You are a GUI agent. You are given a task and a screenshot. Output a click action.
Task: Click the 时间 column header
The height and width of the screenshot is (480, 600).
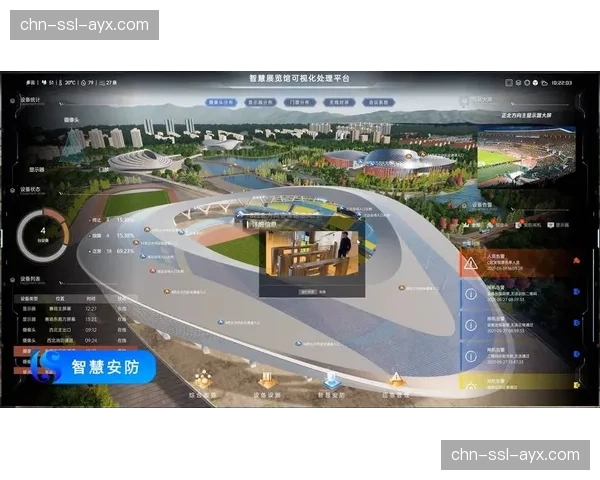click(91, 299)
